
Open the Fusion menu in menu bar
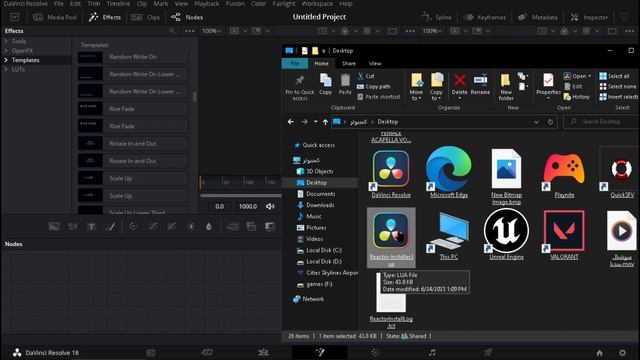point(235,4)
